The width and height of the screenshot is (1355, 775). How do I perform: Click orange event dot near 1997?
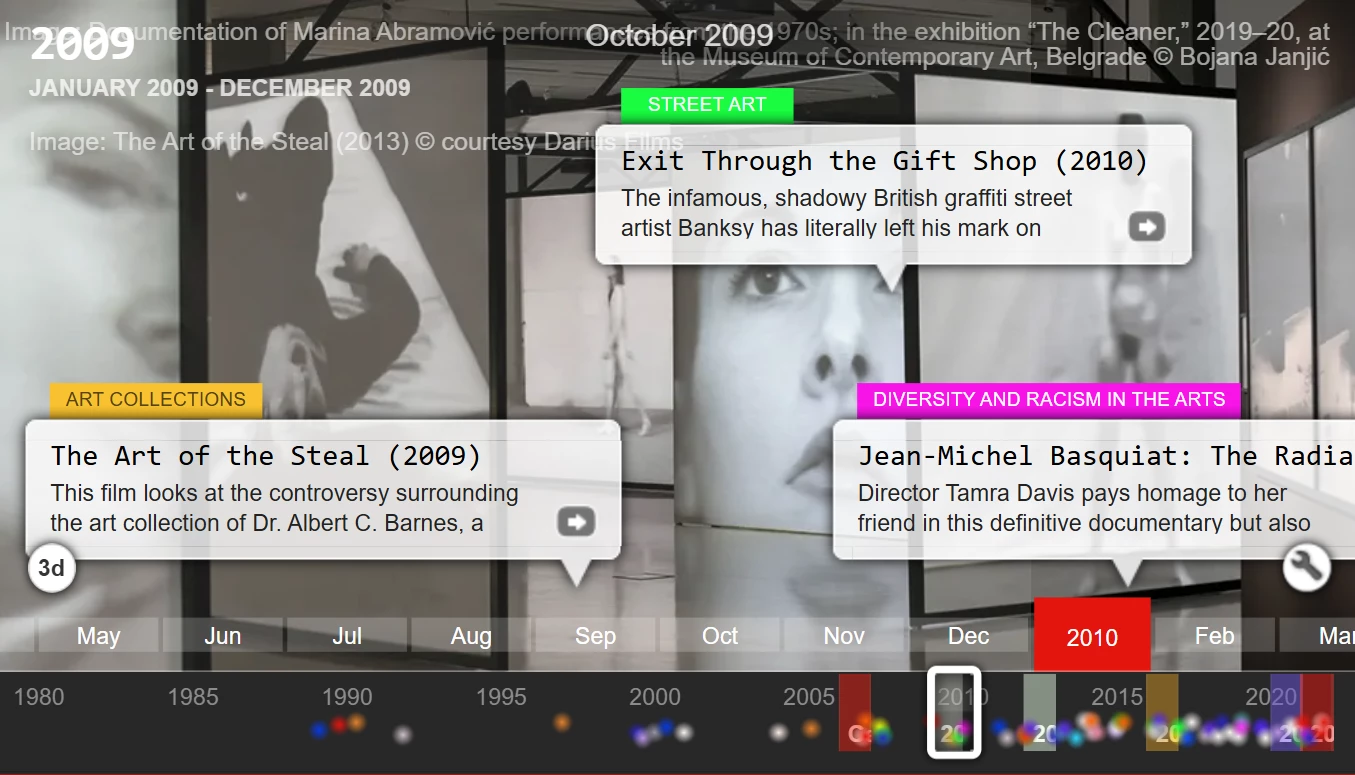pos(562,721)
